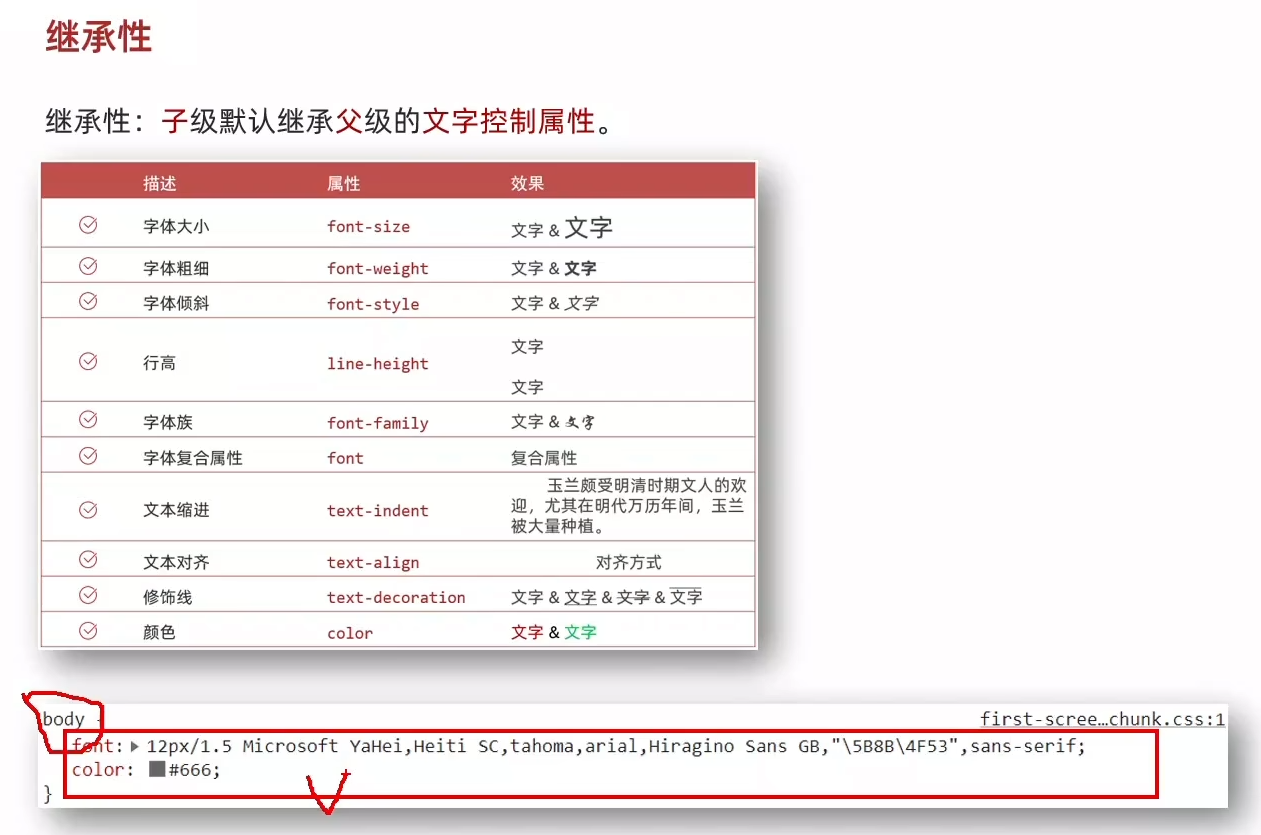Click the 描述 column header
Viewport: 1261px width, 835px height.
pos(160,183)
